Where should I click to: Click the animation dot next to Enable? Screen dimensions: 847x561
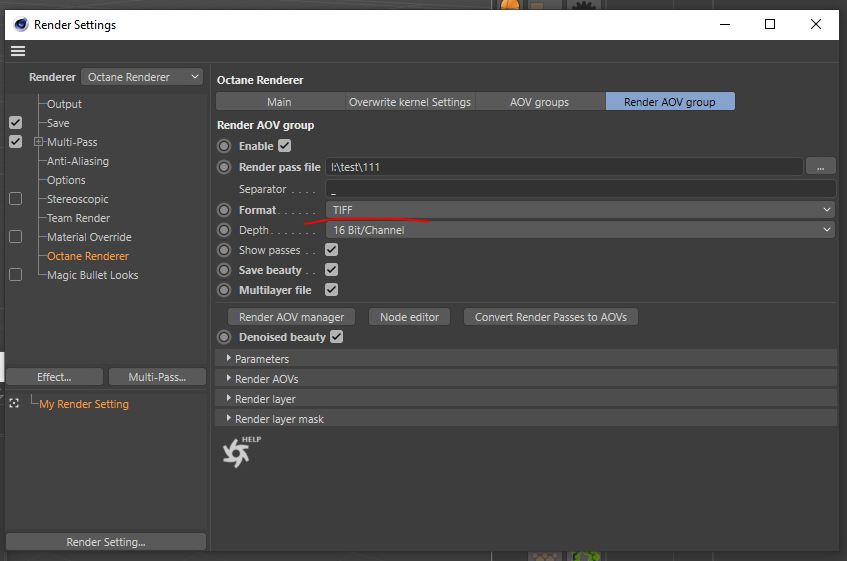(x=224, y=146)
